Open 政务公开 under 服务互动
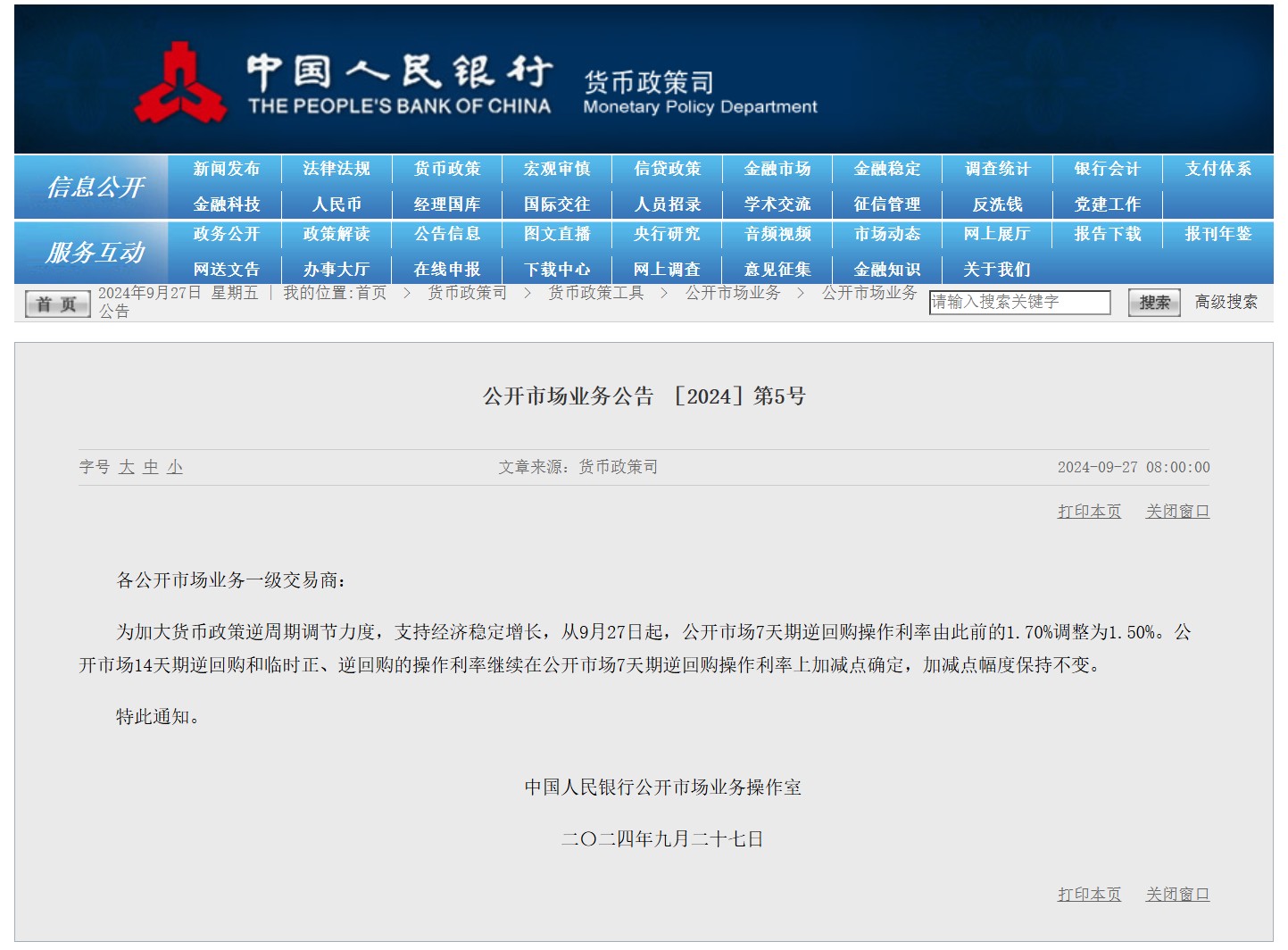 click(227, 234)
